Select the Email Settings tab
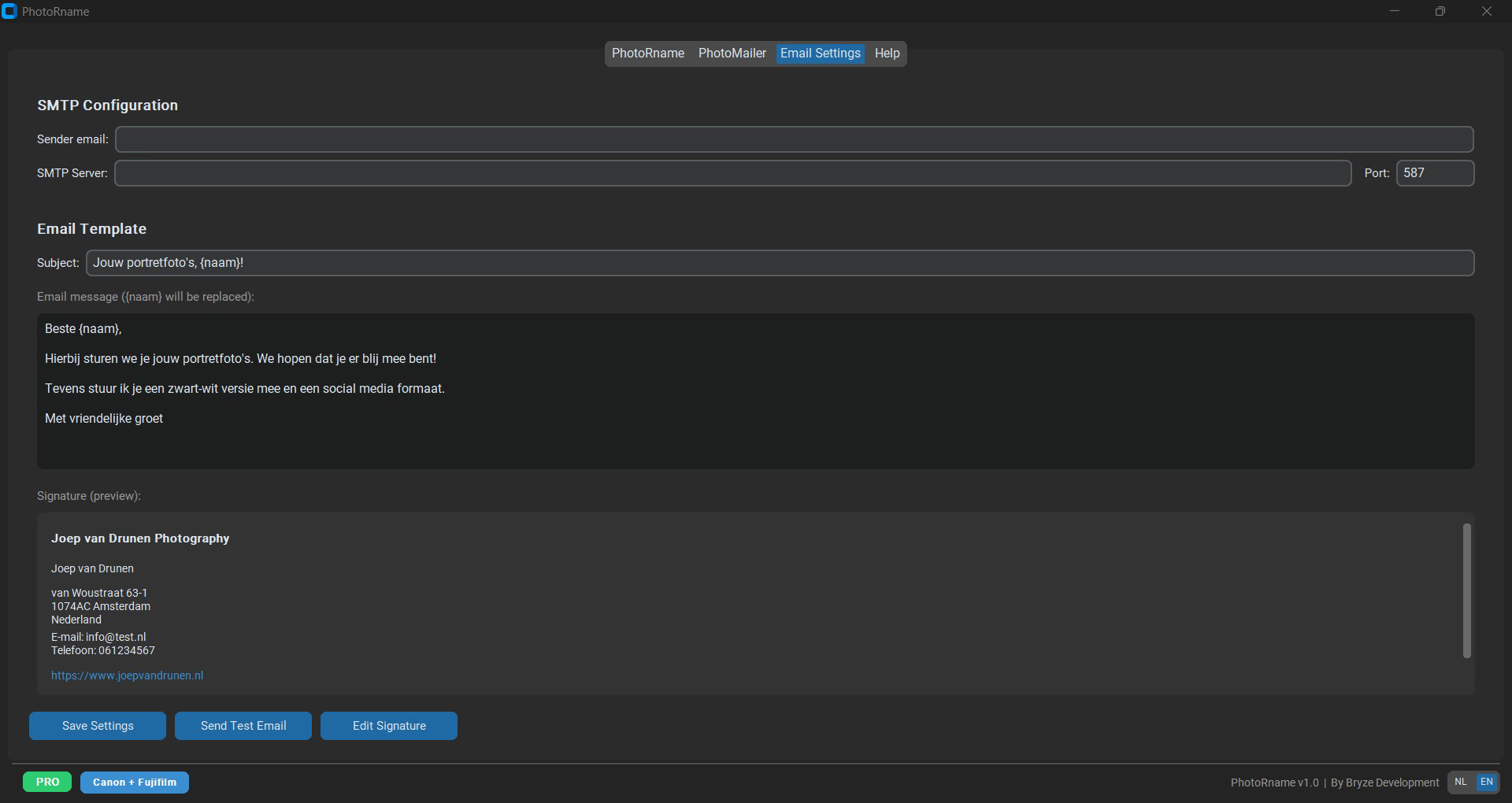This screenshot has width=1512, height=803. point(820,54)
